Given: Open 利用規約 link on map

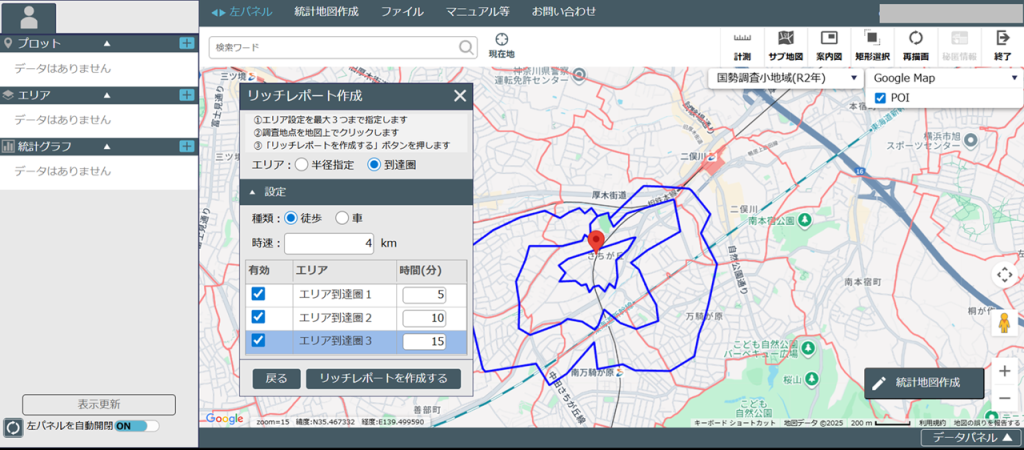Looking at the screenshot, I should pyautogui.click(x=934, y=423).
